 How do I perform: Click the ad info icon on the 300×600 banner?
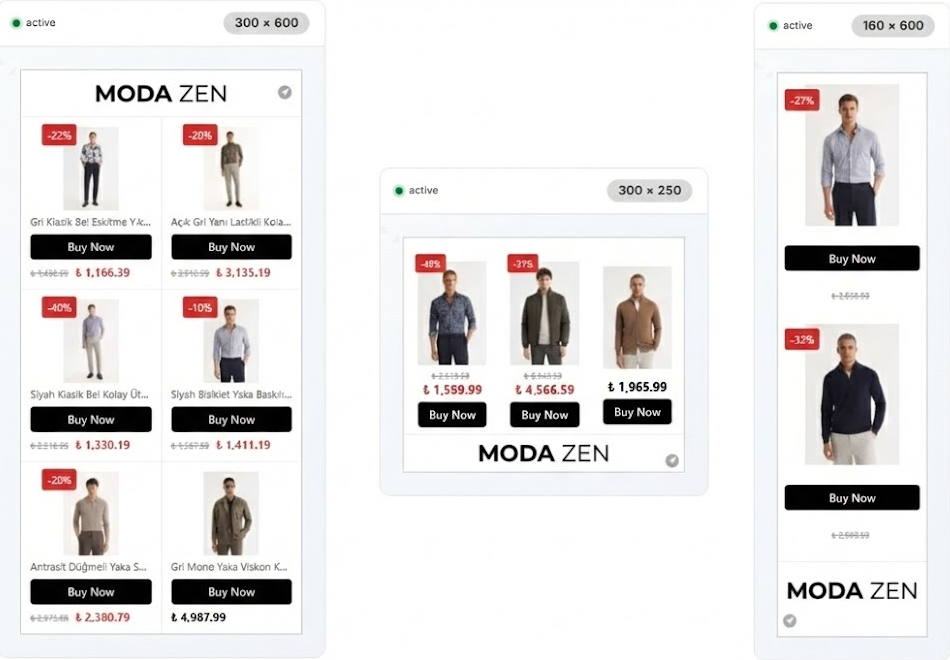285,93
